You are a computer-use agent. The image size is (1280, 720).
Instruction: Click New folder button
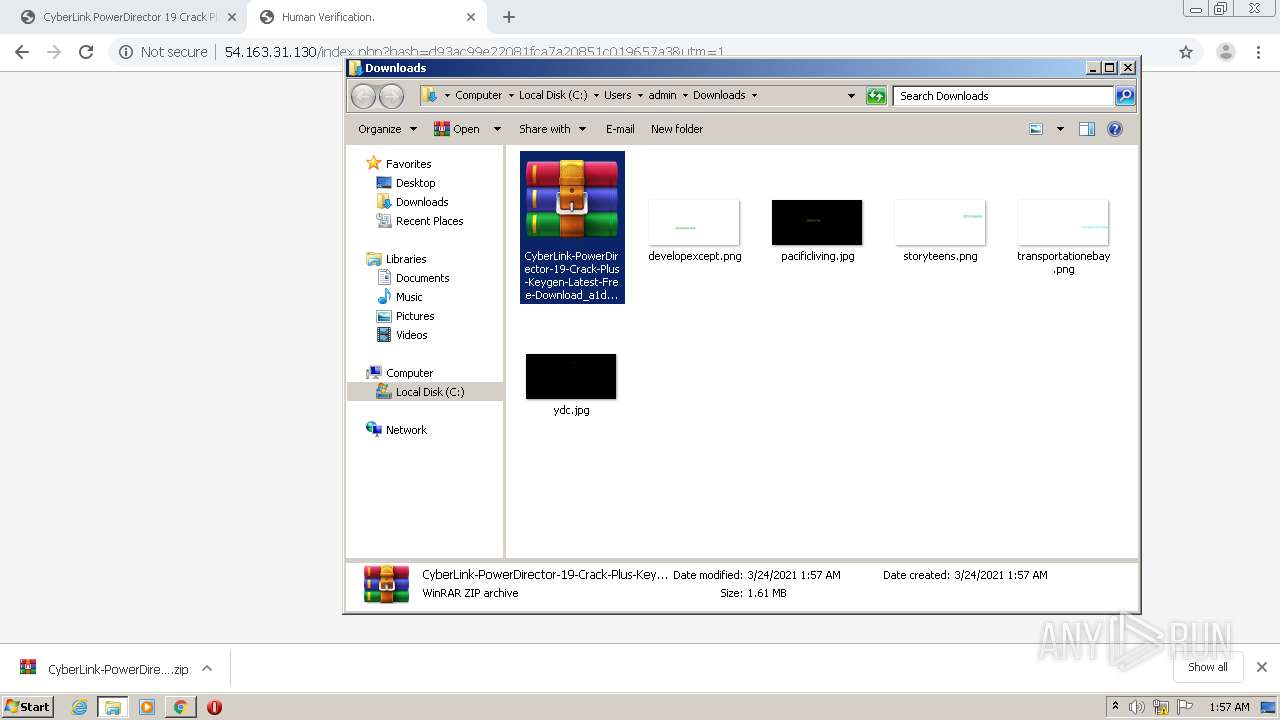677,129
